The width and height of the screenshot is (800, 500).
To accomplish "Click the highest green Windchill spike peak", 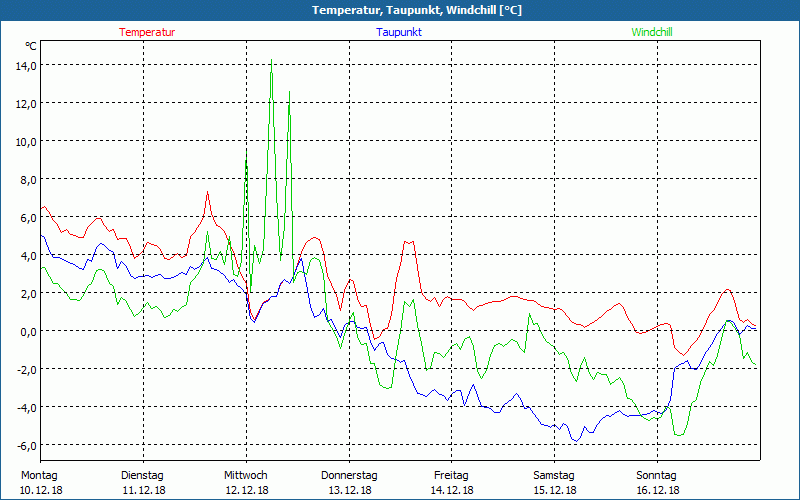I will coord(271,60).
